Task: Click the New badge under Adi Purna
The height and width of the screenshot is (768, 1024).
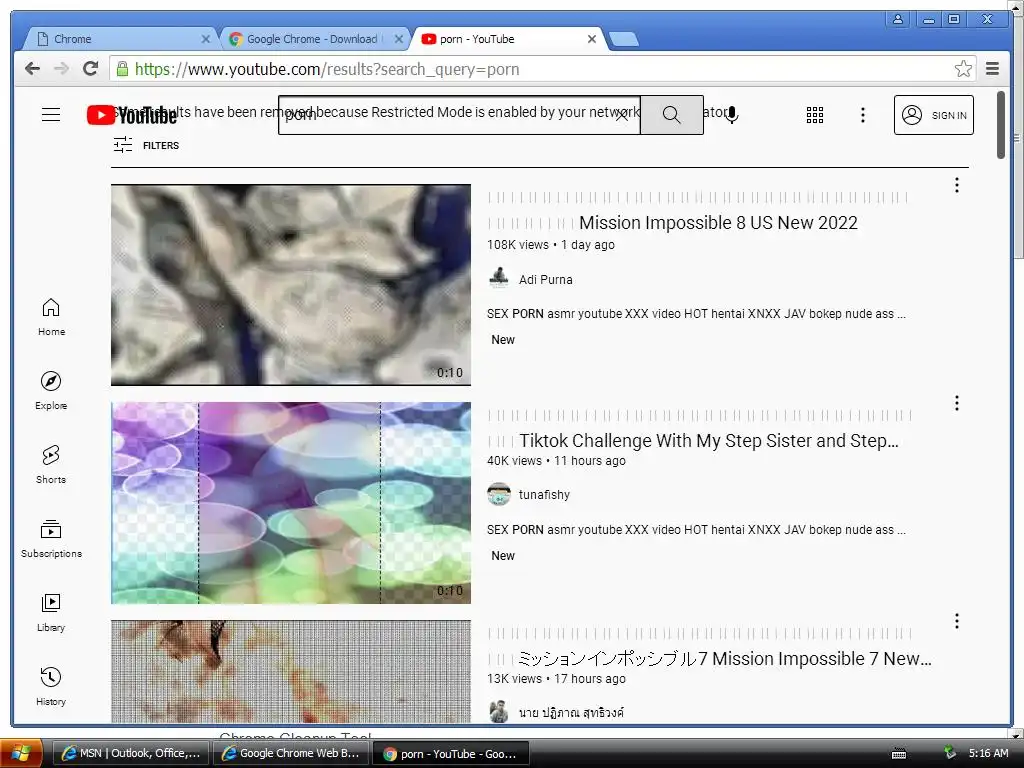Action: (503, 340)
